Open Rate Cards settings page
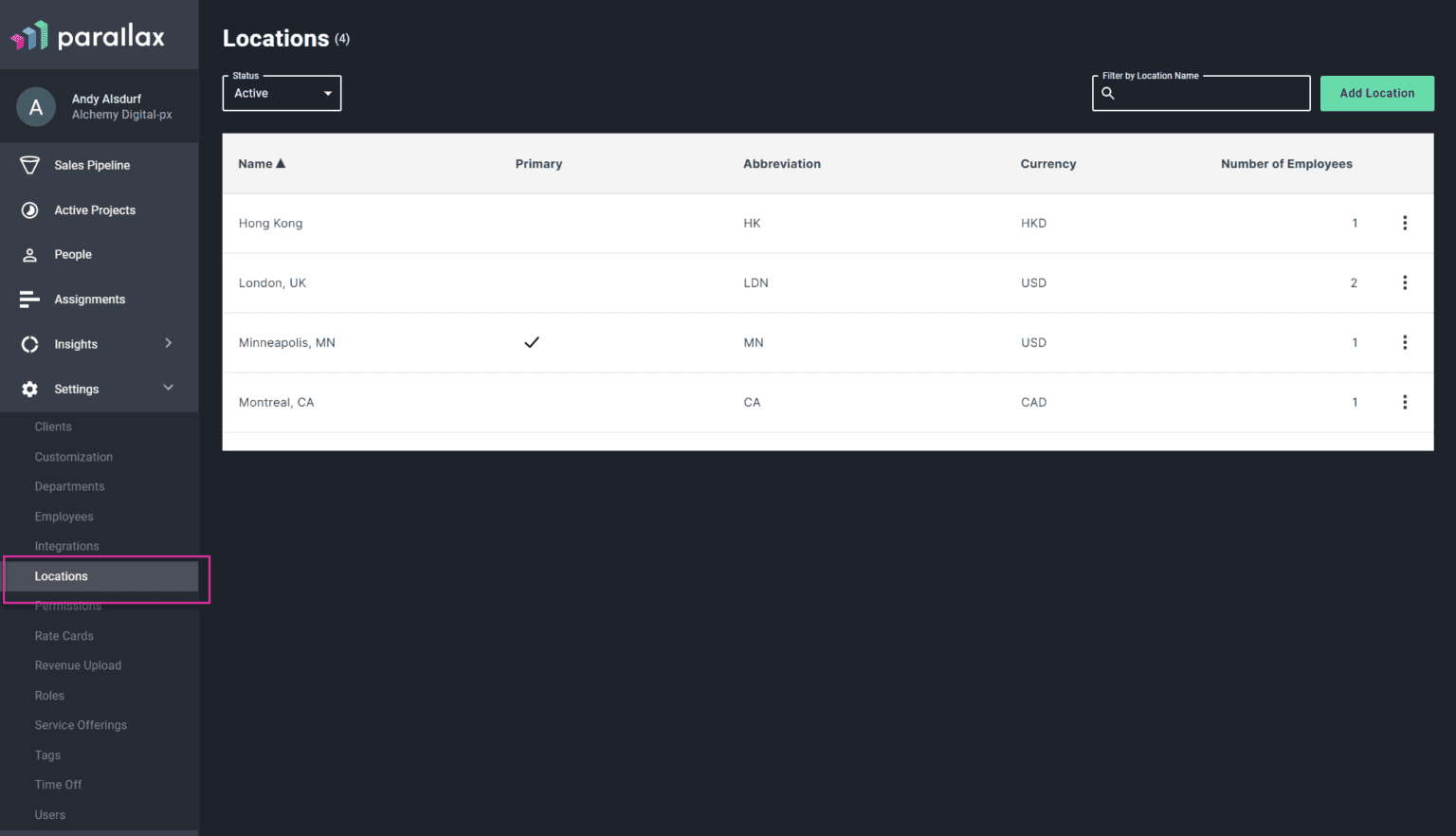 [x=64, y=635]
